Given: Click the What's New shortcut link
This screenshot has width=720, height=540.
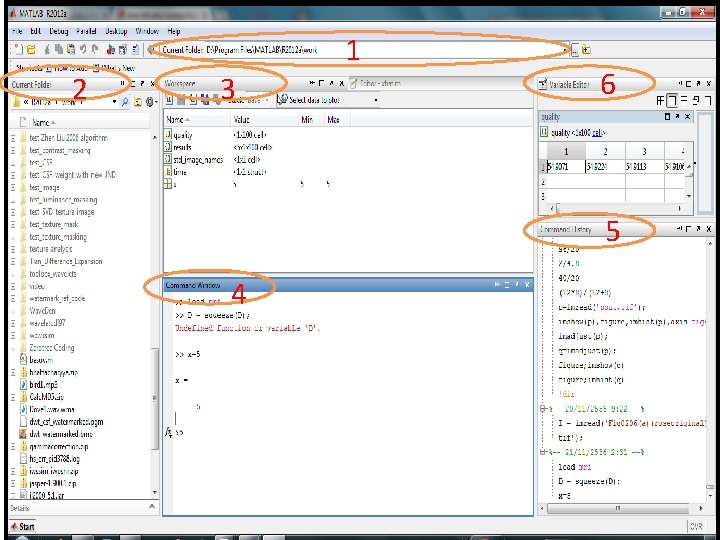Looking at the screenshot, I should pyautogui.click(x=114, y=68).
